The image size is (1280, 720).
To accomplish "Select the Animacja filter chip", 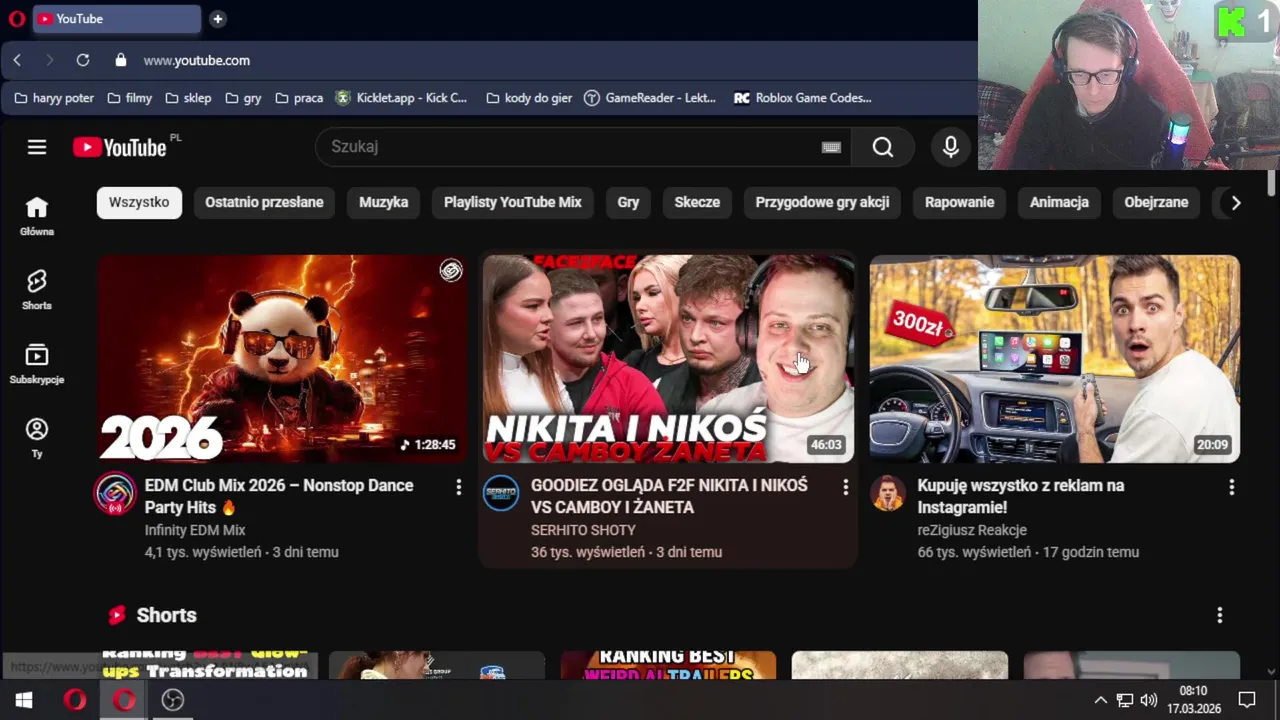I will 1059,202.
